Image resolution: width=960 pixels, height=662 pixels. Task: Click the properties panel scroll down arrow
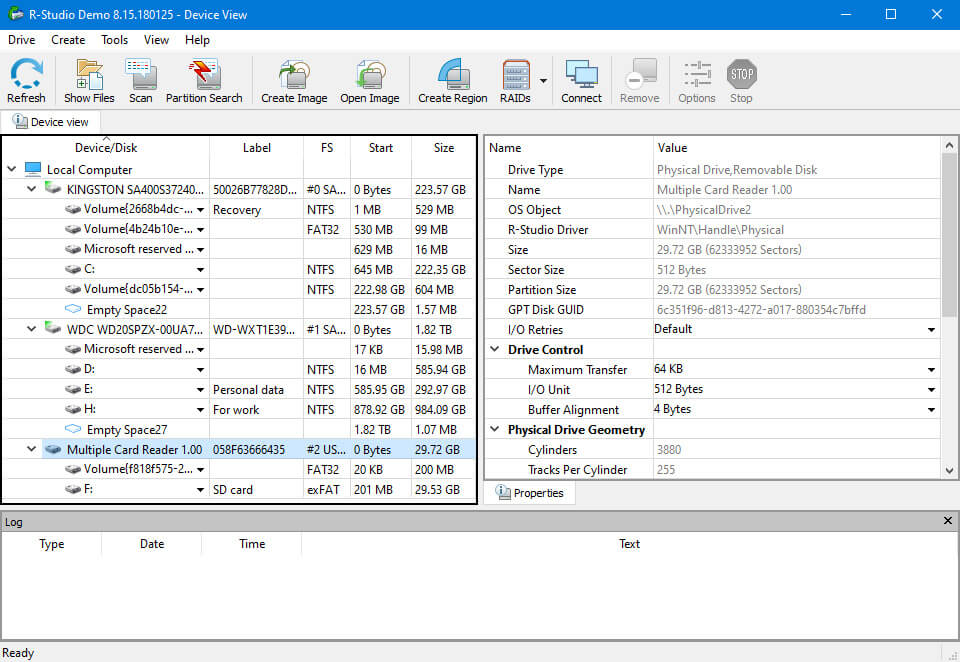click(x=950, y=471)
